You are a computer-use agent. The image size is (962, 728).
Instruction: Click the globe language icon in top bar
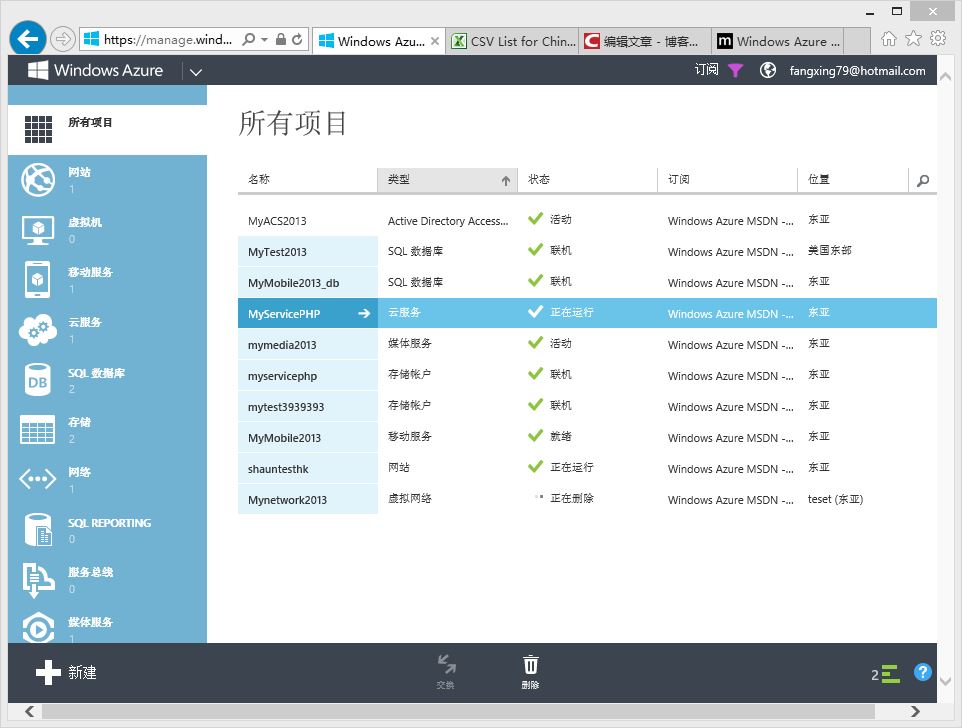pos(766,70)
